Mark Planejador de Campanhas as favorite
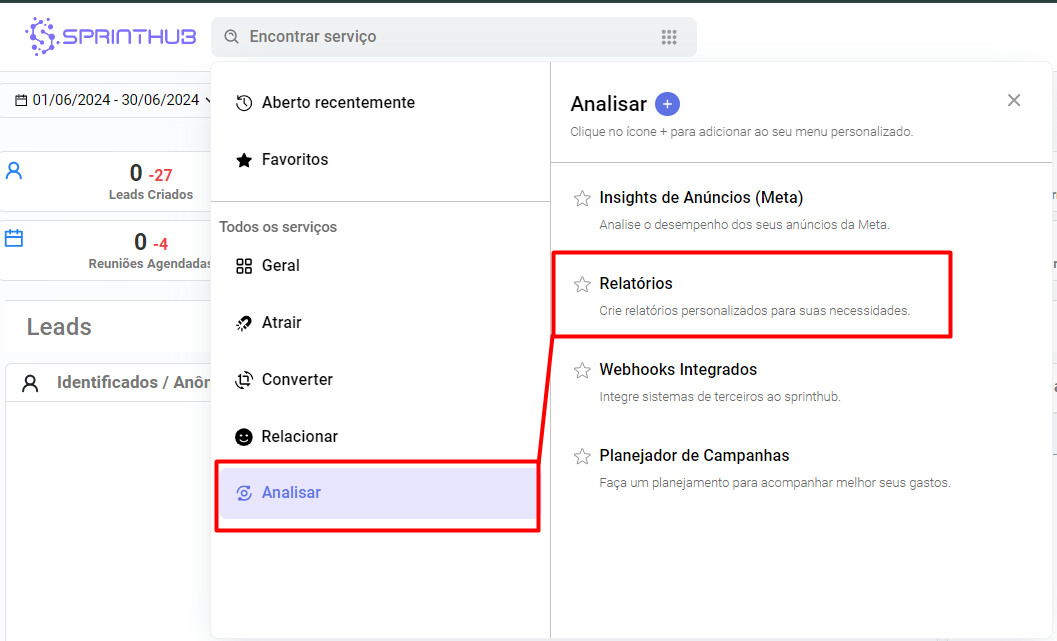1057x641 pixels. 582,456
